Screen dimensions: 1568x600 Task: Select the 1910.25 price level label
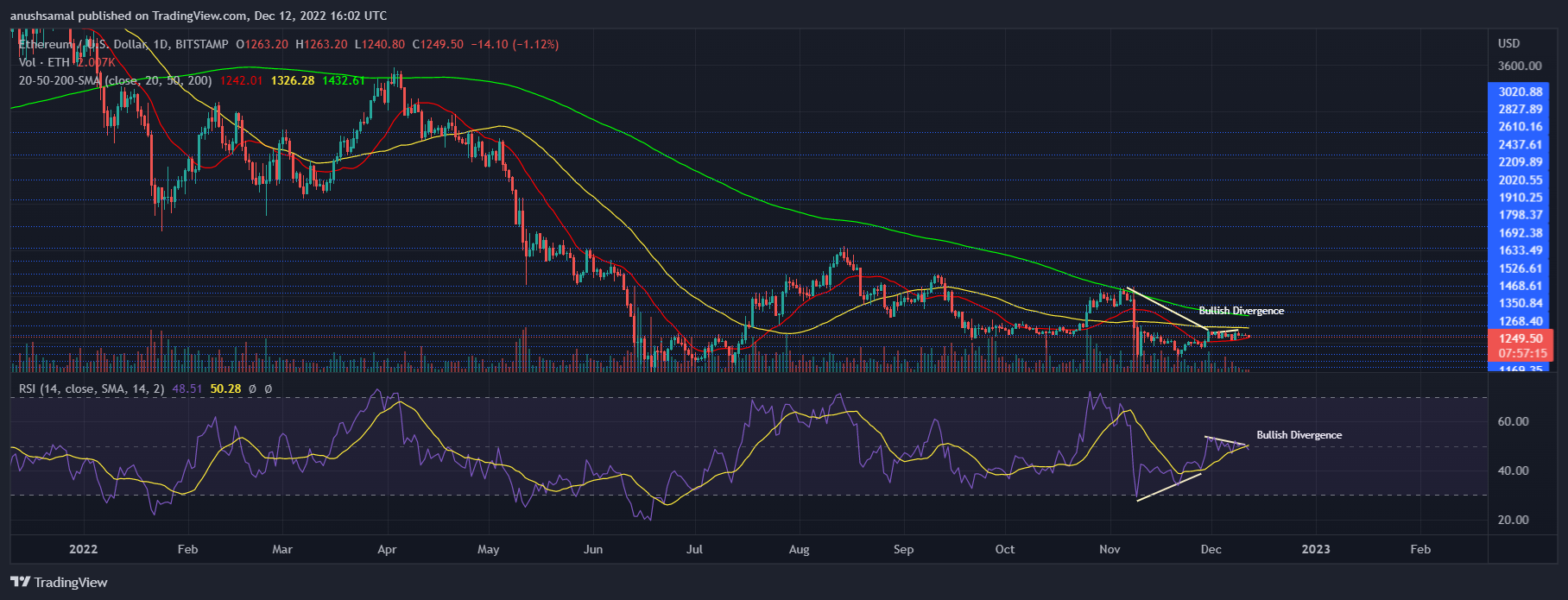pos(1521,198)
